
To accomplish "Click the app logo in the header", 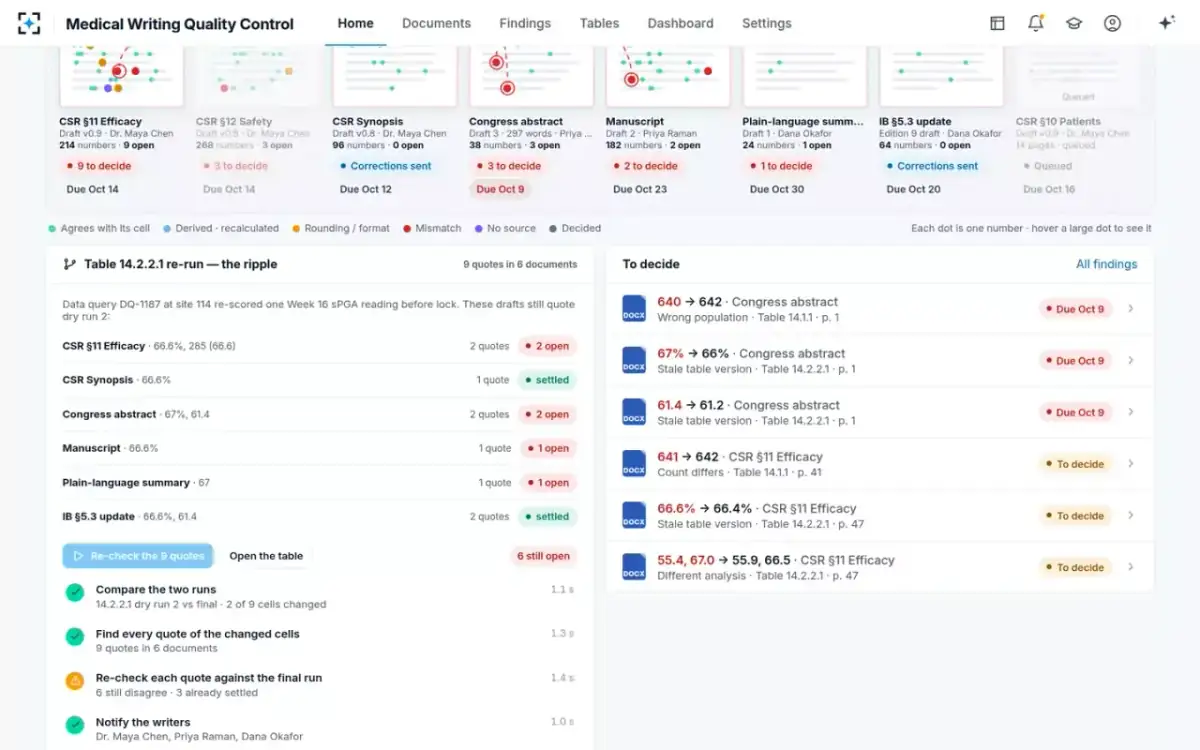I will 29,23.
